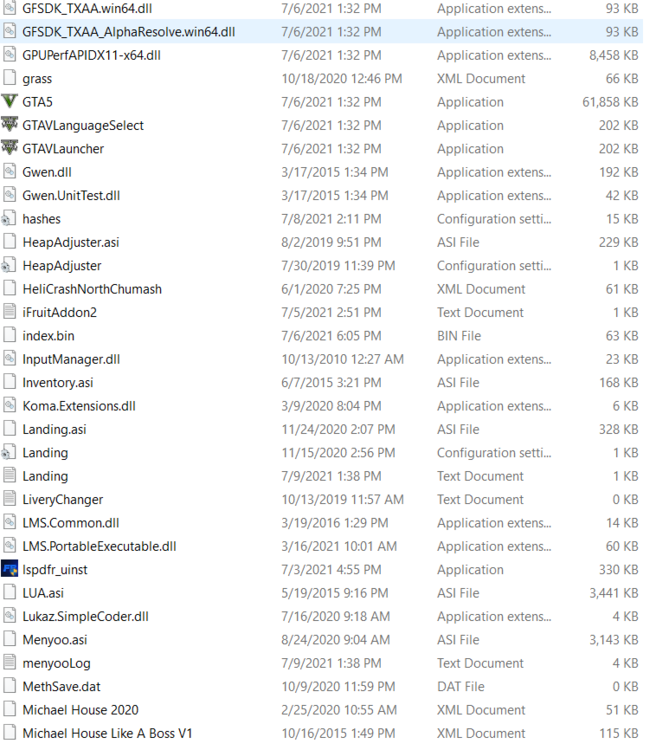Image resolution: width=669 pixels, height=750 pixels.
Task: Select the GTA5 file name
Action: tap(37, 102)
